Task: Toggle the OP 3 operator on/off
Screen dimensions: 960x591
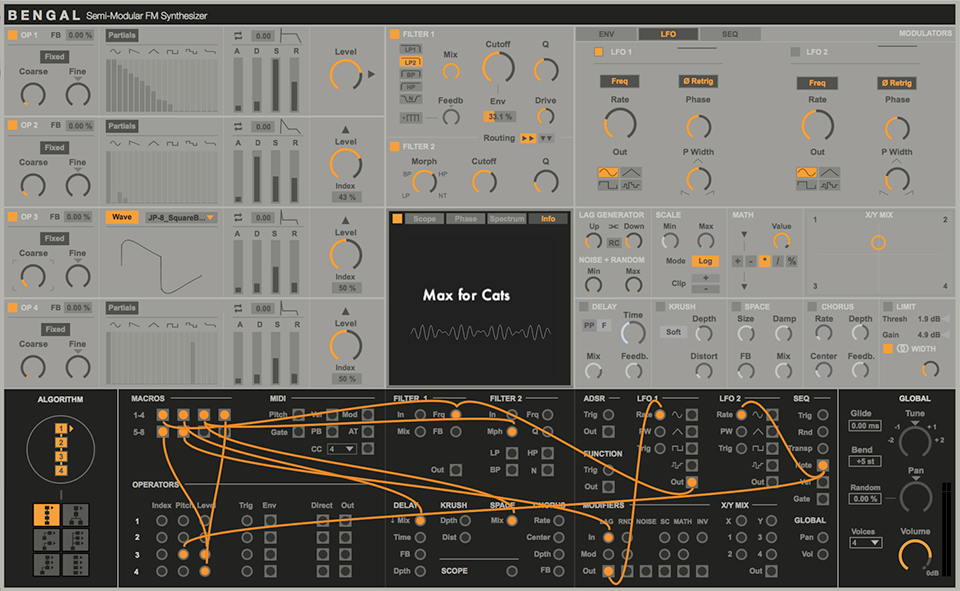Action: point(13,217)
